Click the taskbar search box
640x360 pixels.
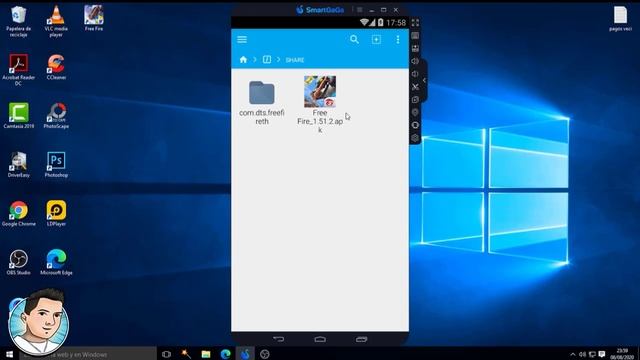pos(88,354)
